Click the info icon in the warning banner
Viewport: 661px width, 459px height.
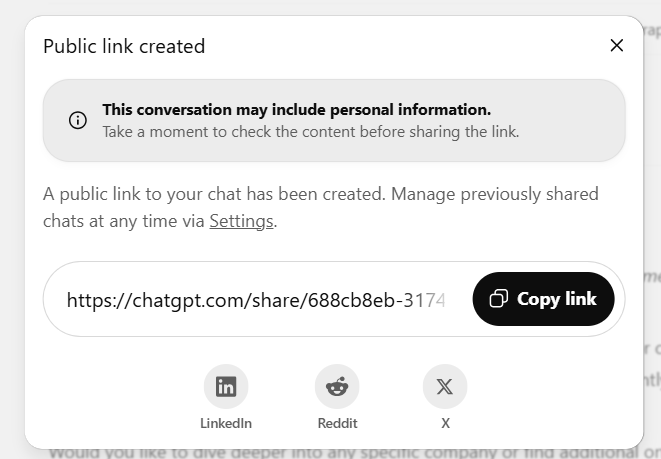tap(78, 120)
